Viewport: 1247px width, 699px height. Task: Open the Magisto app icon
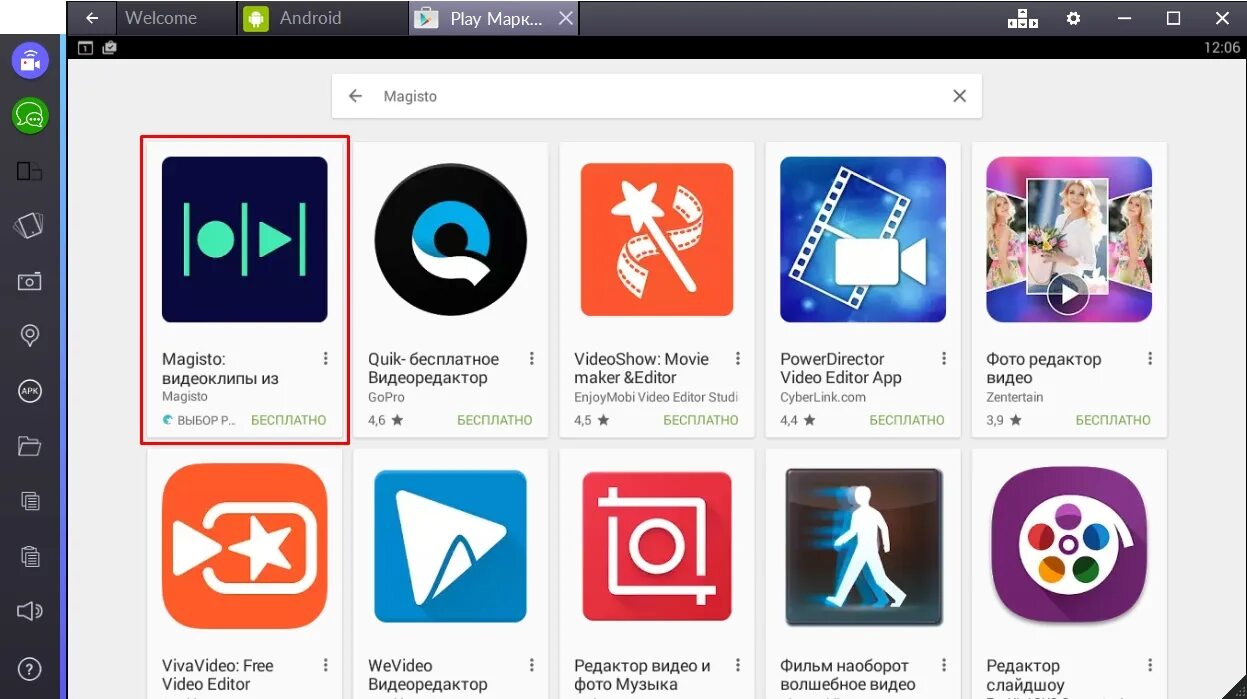pos(245,239)
